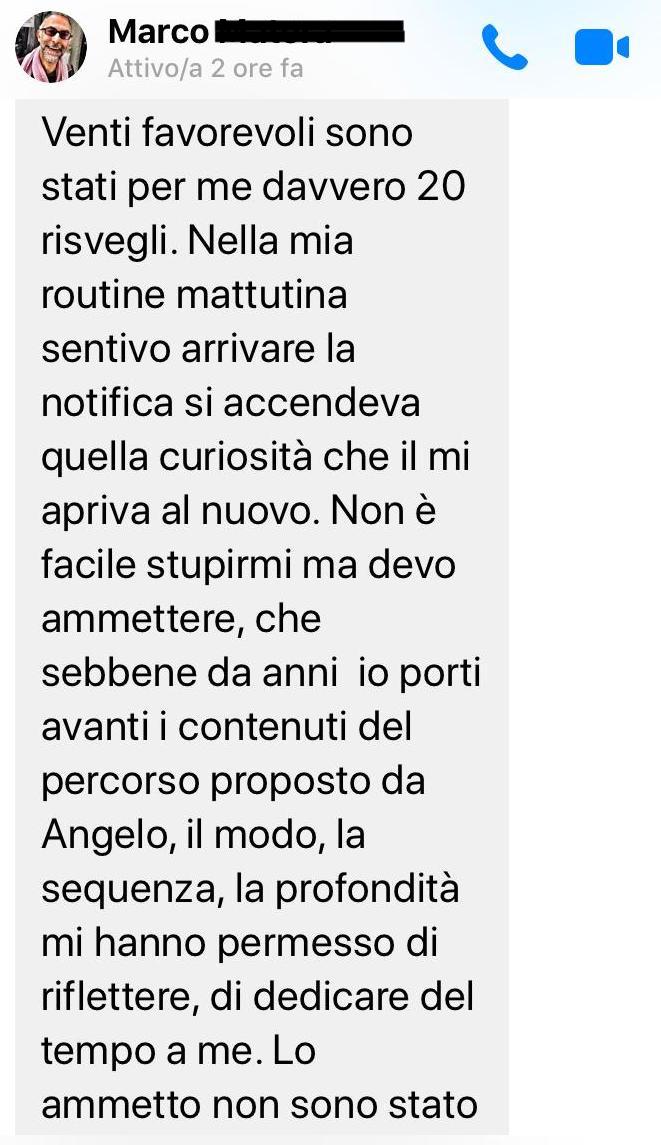661x1145 pixels.
Task: Open Marco's profile picture
Action: pos(50,47)
